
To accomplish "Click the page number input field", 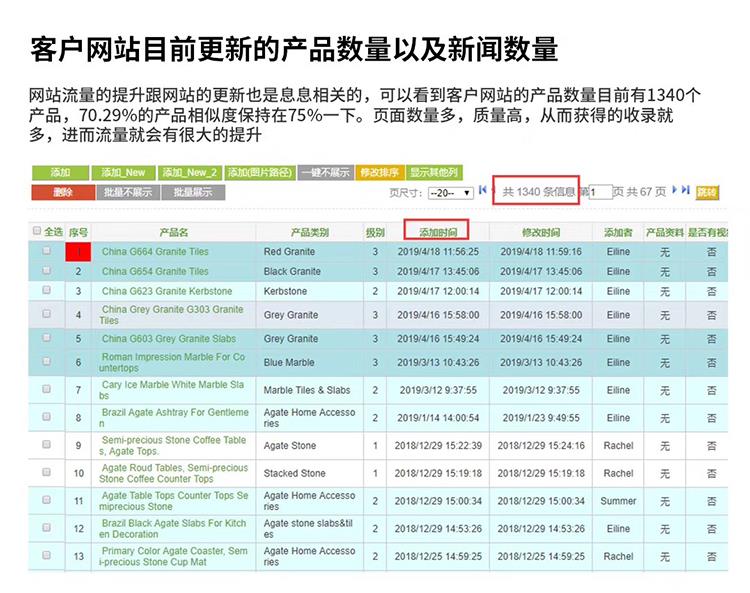I will point(600,192).
